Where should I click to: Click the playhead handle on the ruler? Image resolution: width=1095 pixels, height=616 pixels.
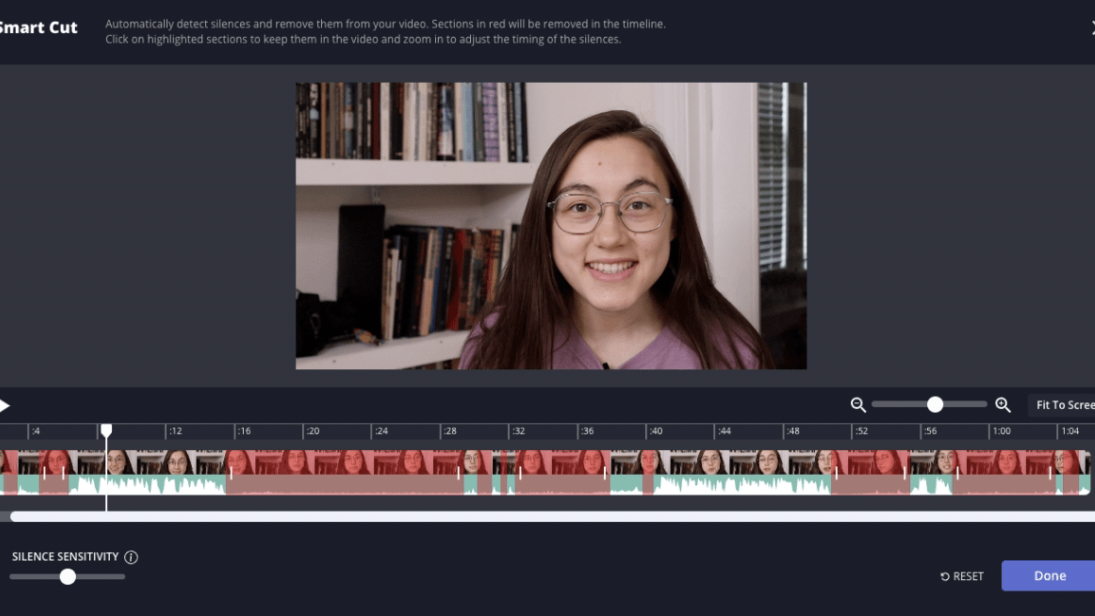click(x=106, y=430)
